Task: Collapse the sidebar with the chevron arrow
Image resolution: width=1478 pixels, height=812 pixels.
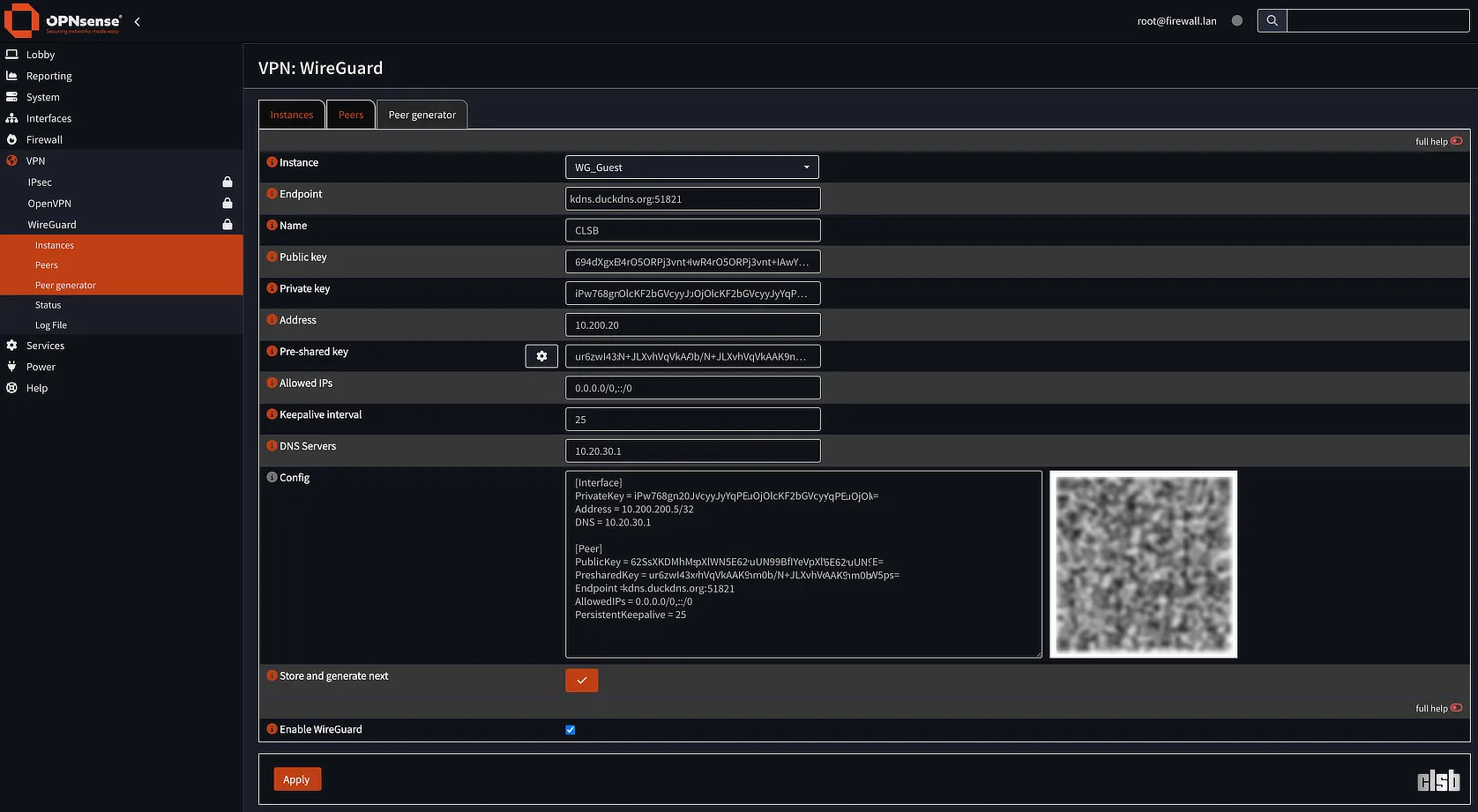Action: click(x=138, y=21)
